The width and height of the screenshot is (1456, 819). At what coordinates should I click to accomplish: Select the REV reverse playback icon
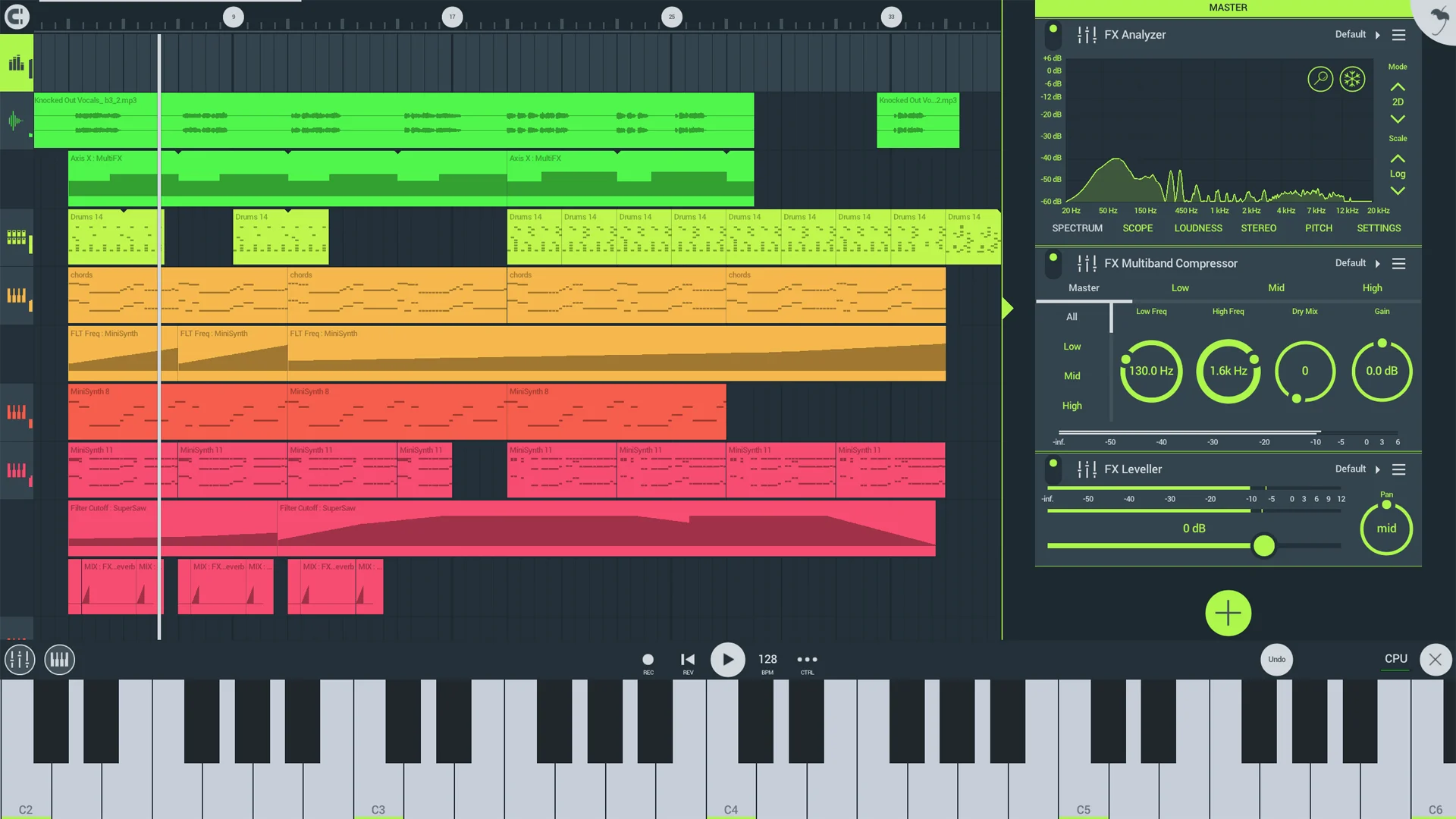688,658
